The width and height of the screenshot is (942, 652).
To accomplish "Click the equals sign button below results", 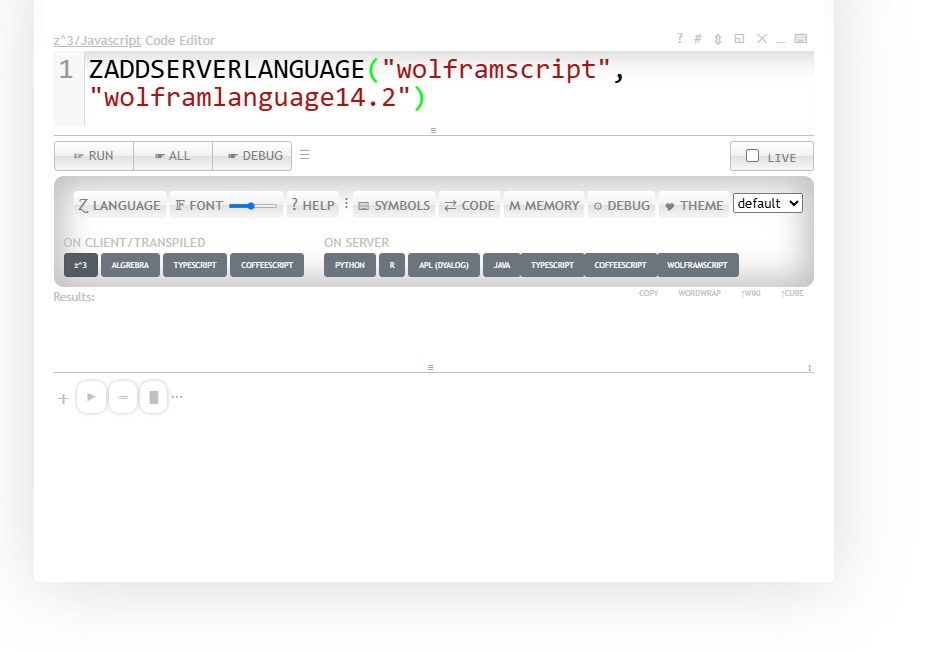I will click(x=123, y=397).
